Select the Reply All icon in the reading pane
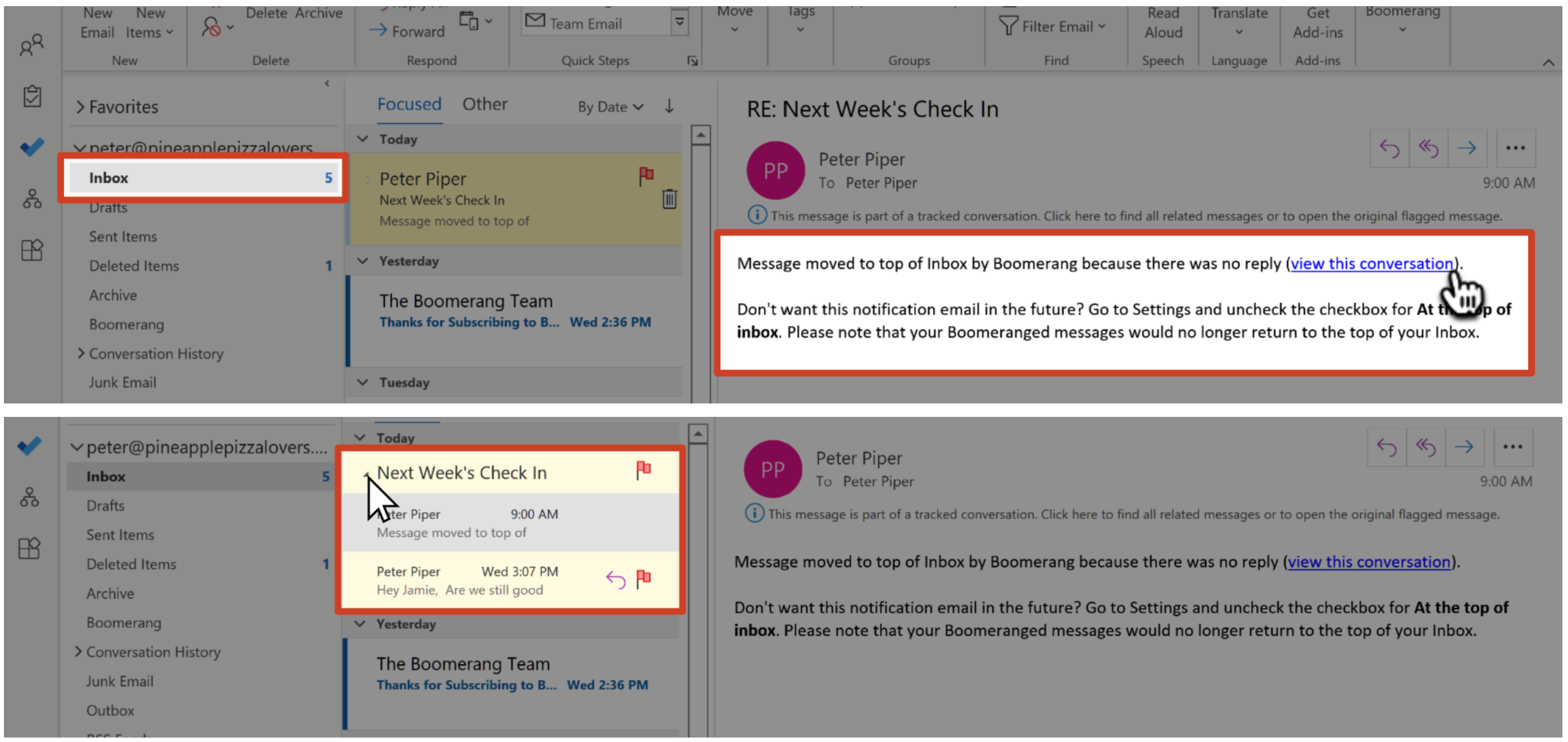Screen dimensions: 1568x742 click(x=1428, y=147)
